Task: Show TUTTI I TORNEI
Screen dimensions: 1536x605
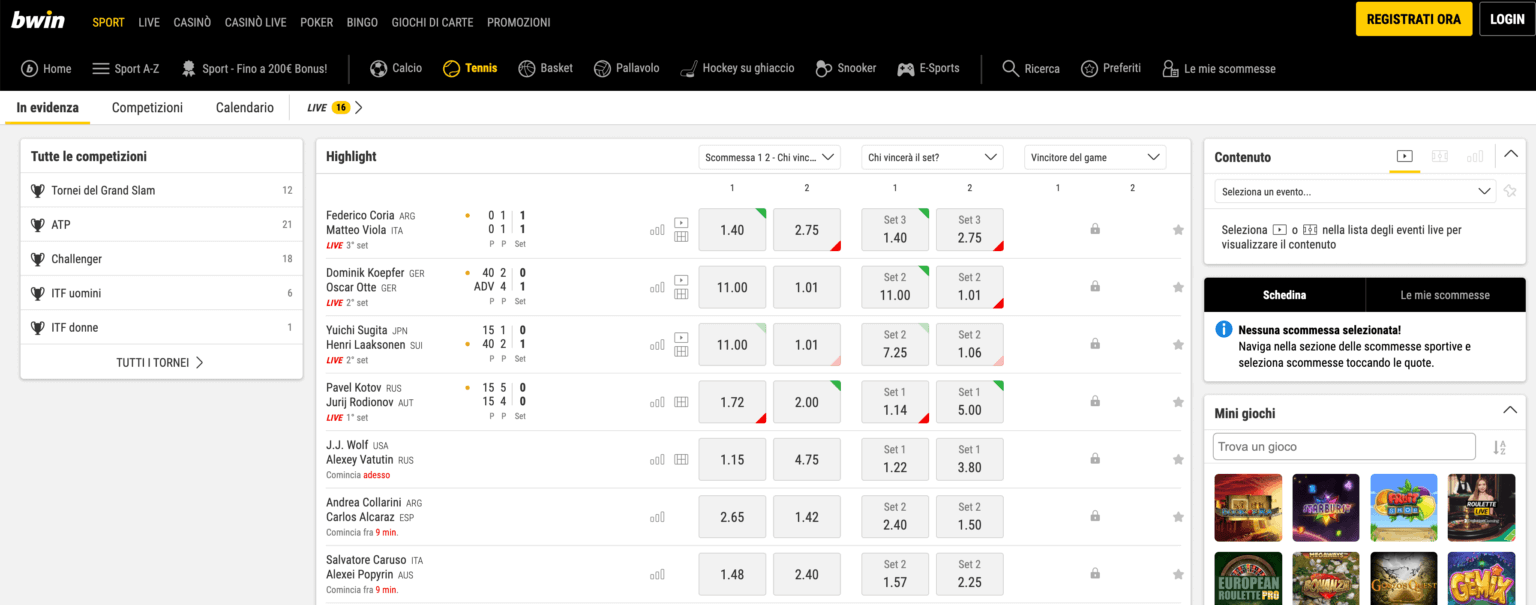Action: click(x=160, y=363)
